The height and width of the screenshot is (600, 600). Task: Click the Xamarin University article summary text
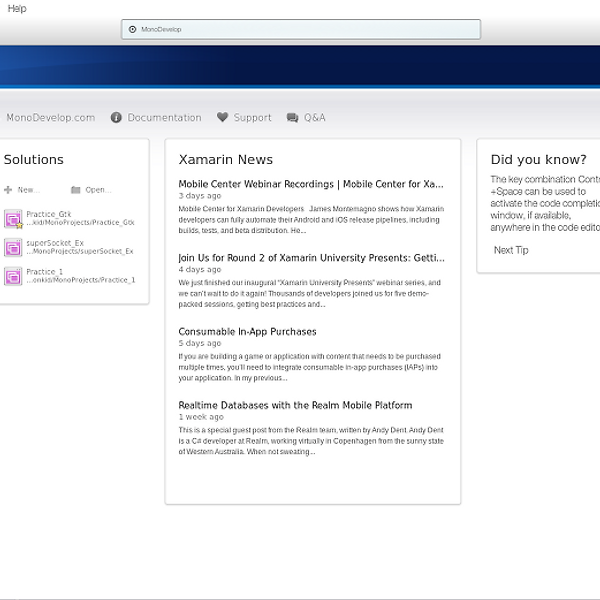(310, 293)
